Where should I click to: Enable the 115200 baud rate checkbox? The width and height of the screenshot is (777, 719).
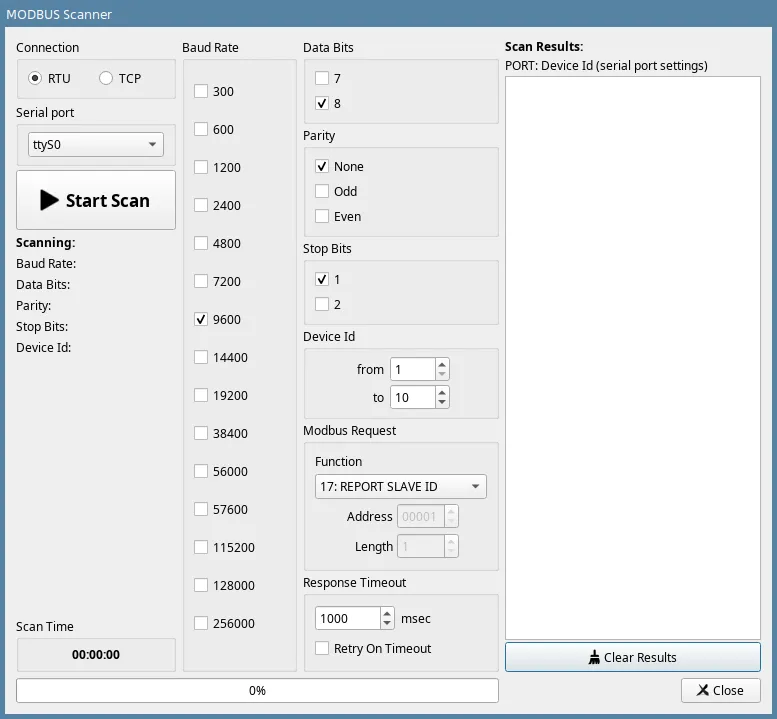pos(201,547)
